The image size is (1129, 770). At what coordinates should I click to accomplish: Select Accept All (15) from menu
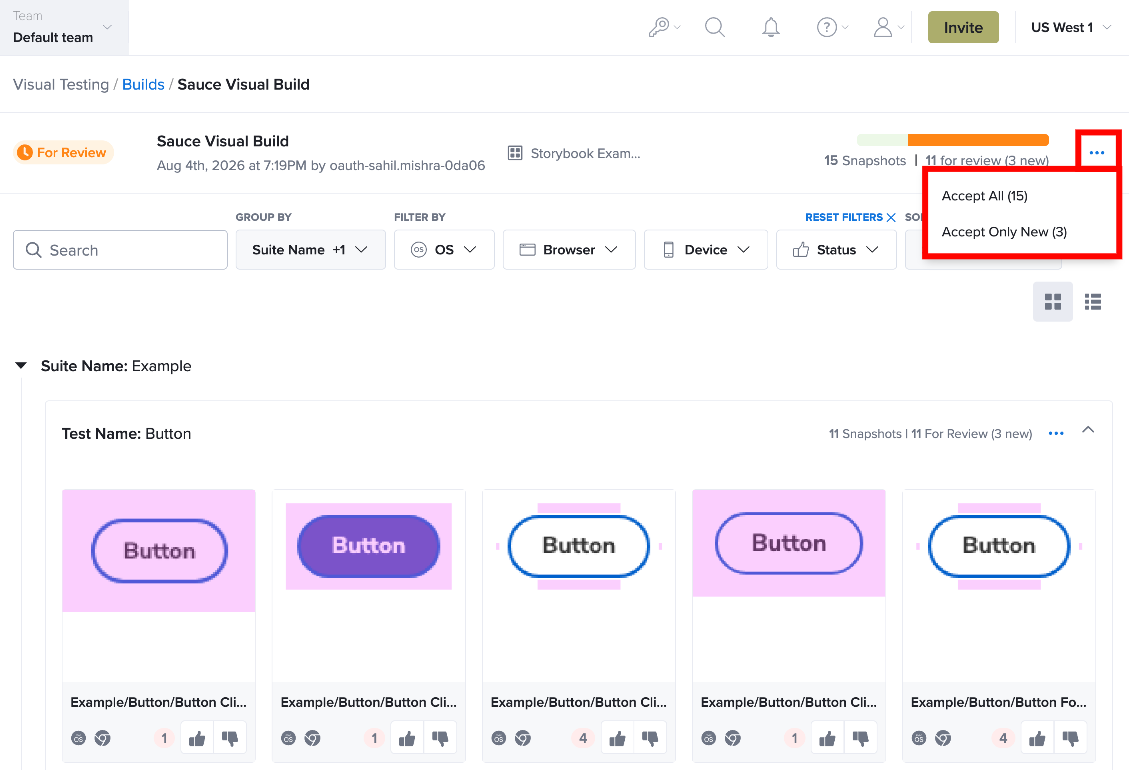pyautogui.click(x=984, y=196)
